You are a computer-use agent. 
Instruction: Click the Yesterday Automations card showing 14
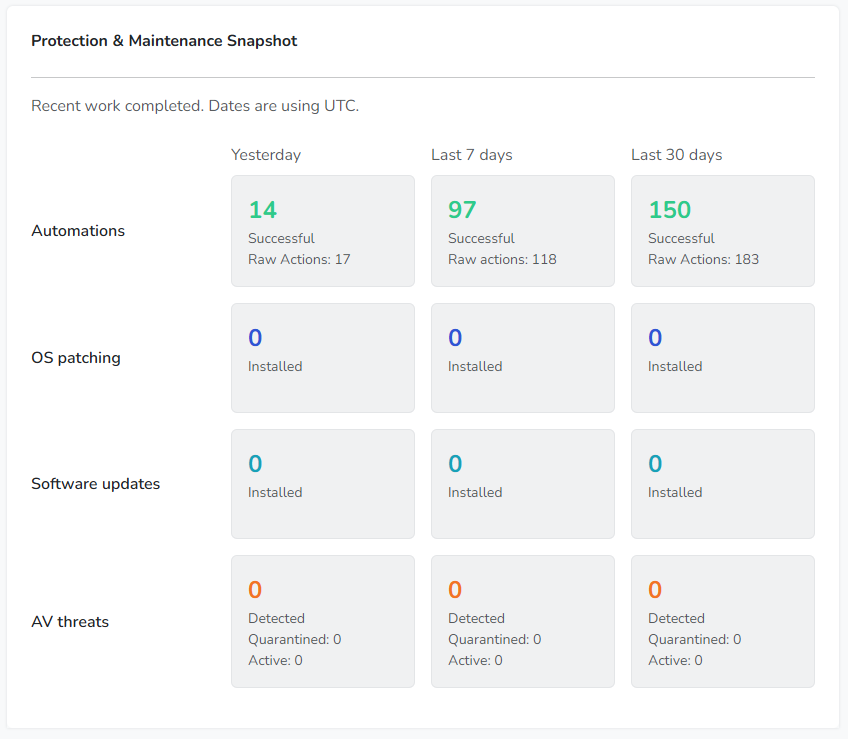[x=322, y=231]
